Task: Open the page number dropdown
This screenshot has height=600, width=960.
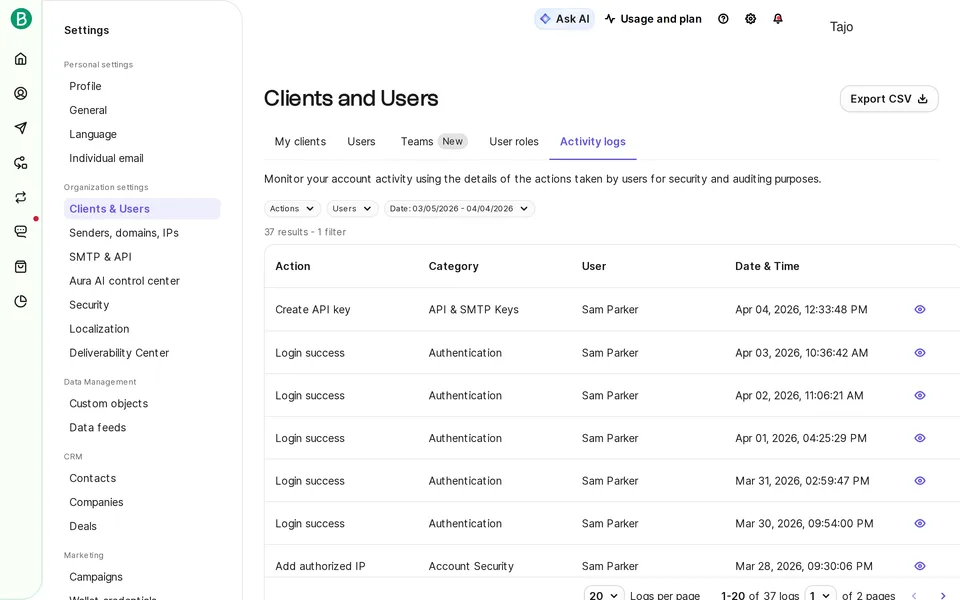Action: click(x=820, y=595)
